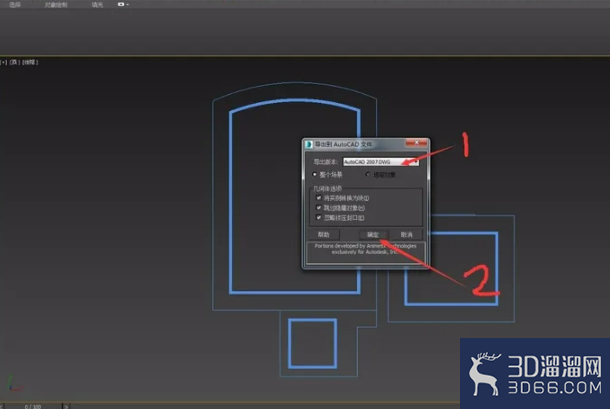The height and width of the screenshot is (409, 610).
Task: Close the 导出到 AutoCAD 文件 dialog
Action: coord(416,143)
